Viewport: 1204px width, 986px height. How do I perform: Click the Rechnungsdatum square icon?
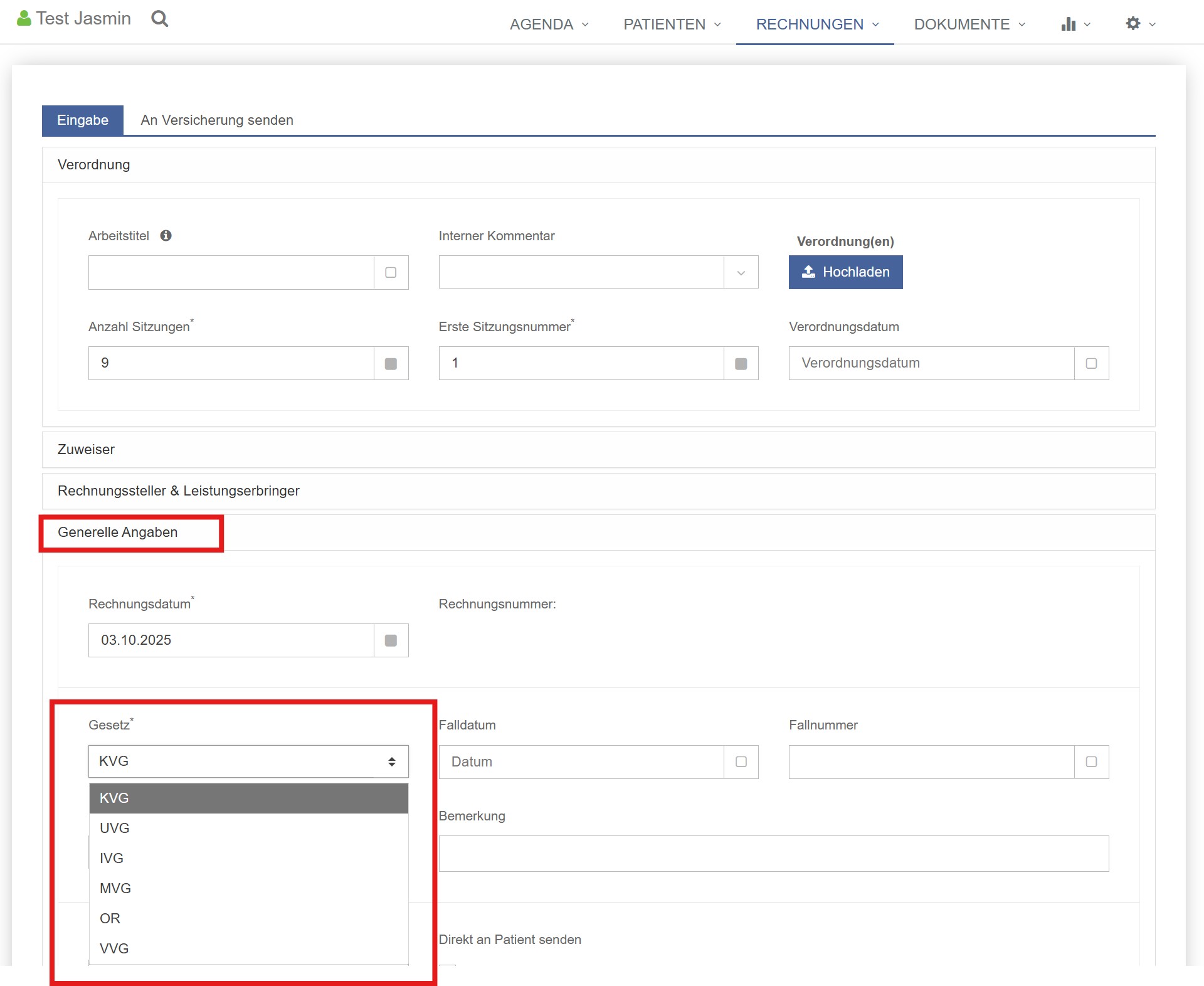pos(391,640)
